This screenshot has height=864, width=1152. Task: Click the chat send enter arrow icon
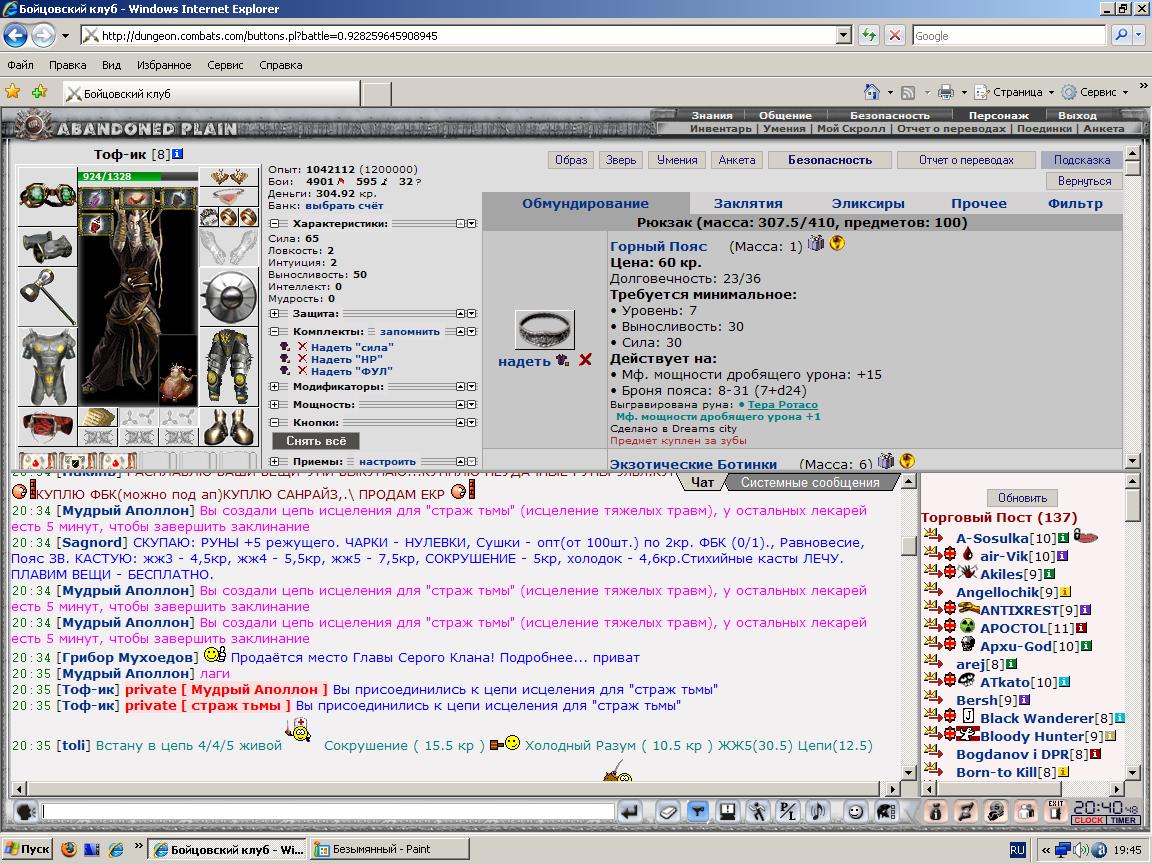click(630, 811)
